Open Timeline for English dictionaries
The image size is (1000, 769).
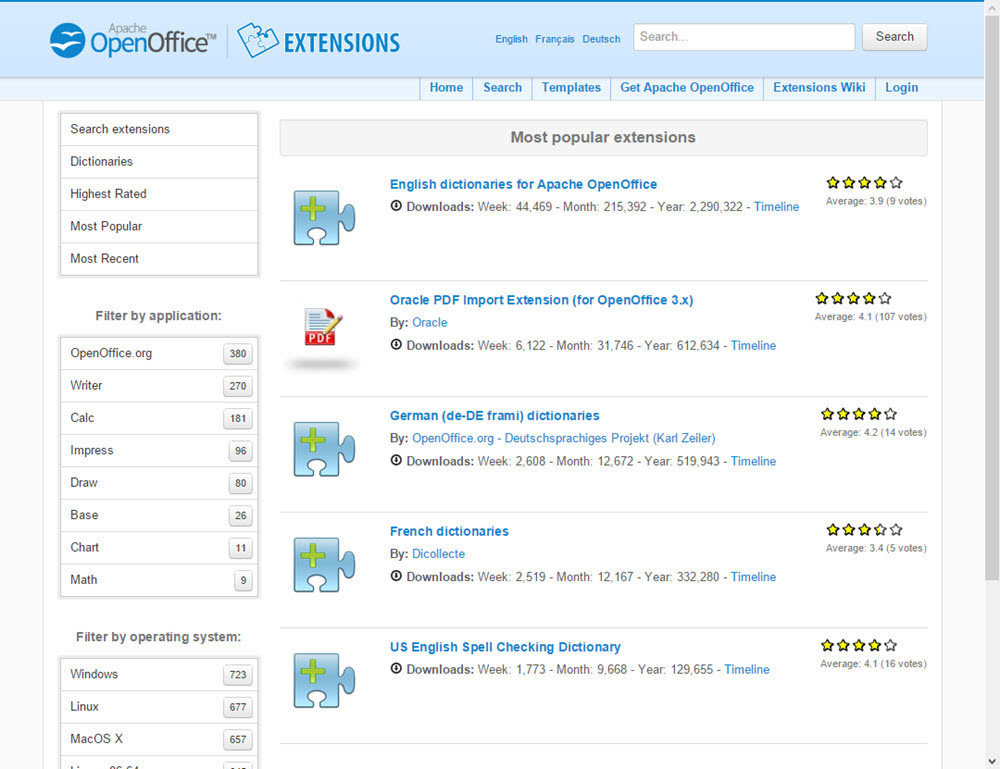[x=776, y=207]
